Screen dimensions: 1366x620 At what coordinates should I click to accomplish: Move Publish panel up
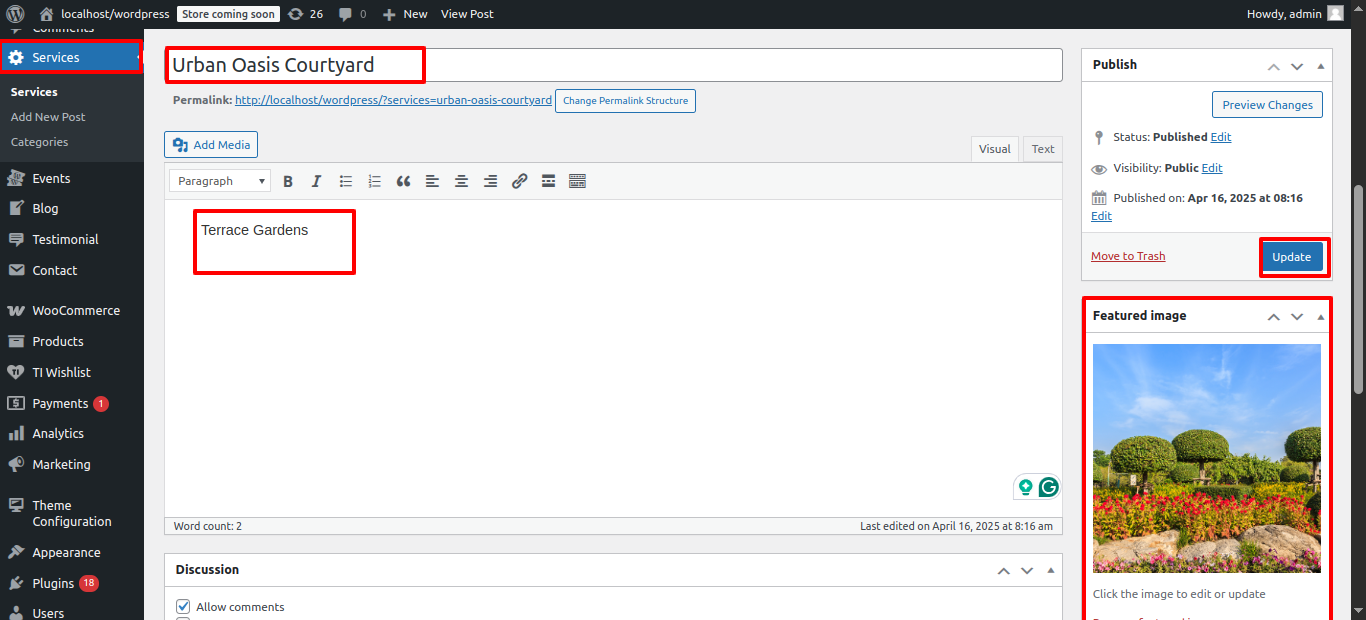(x=1273, y=66)
